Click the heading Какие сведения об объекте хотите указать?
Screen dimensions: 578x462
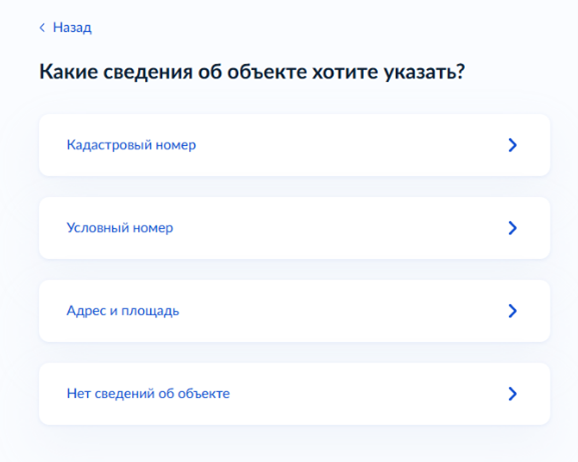[x=252, y=72]
